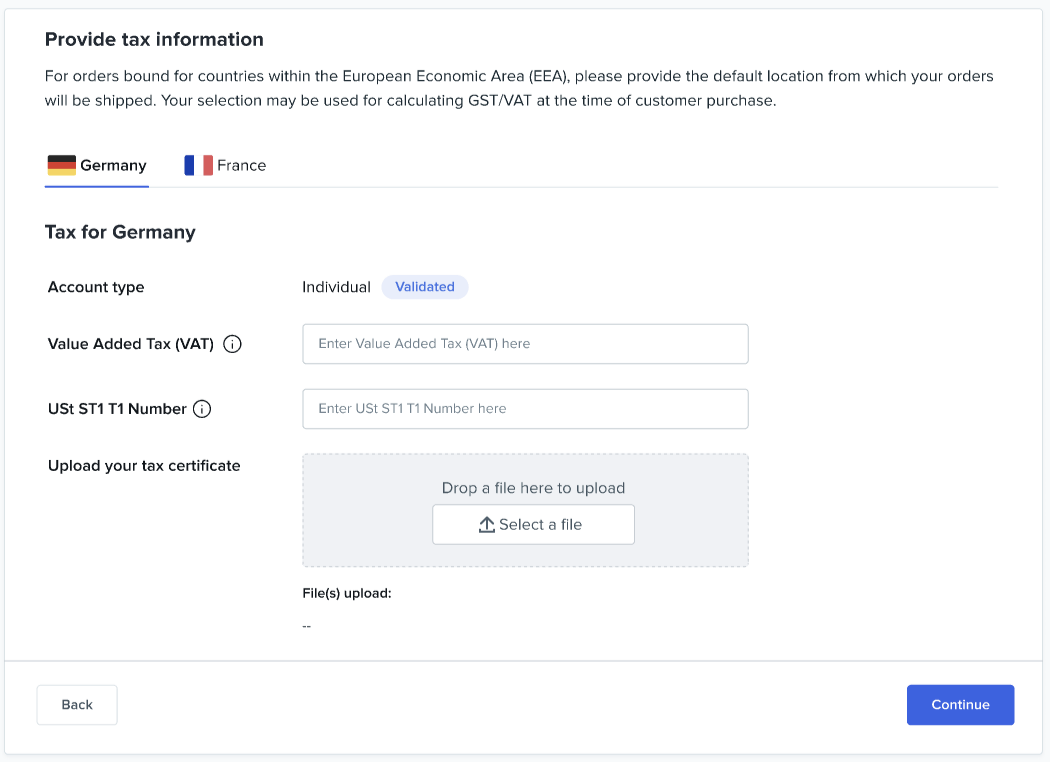1050x762 pixels.
Task: Click the upload arrow icon beside Select a file
Action: [x=487, y=525]
